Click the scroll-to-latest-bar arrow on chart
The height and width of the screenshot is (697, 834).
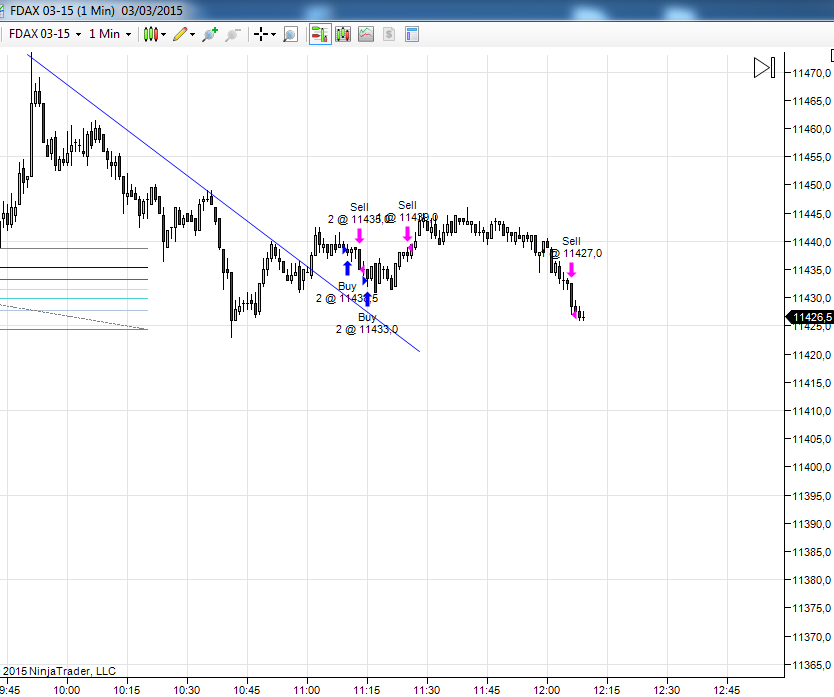click(765, 68)
